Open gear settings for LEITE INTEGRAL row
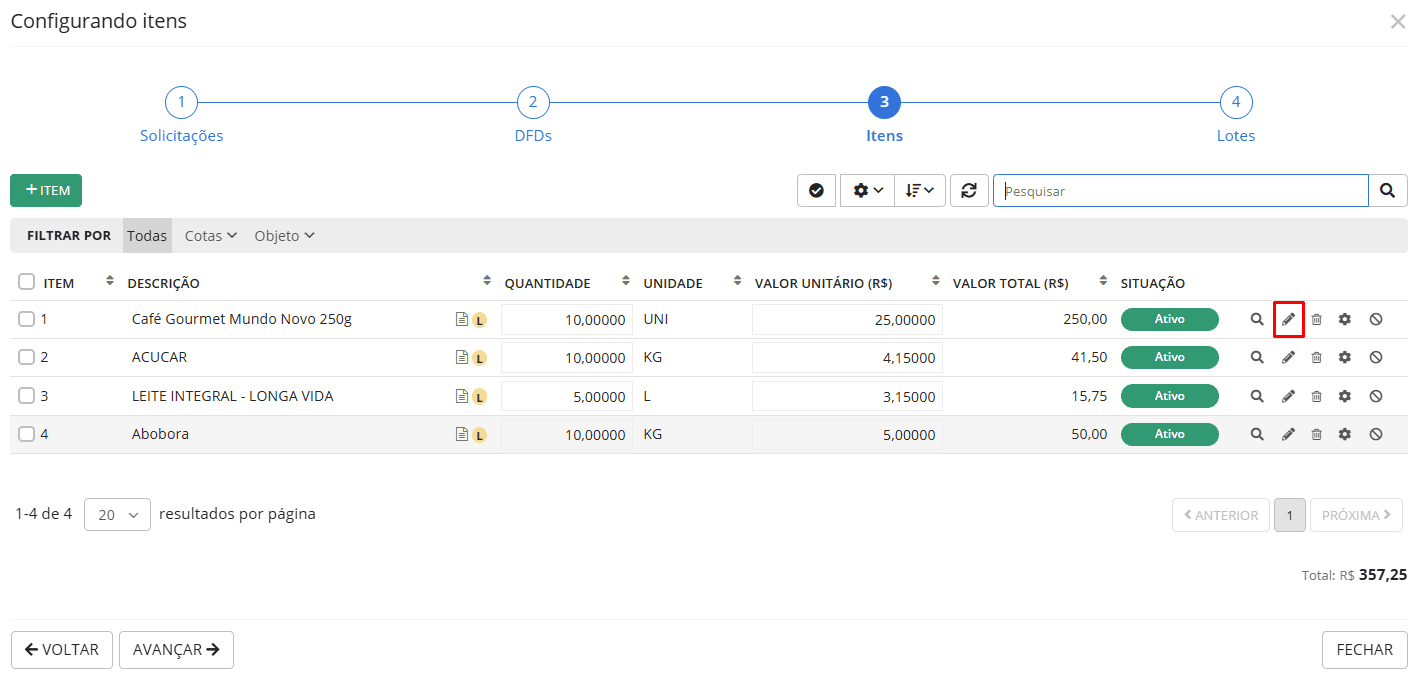Viewport: 1416px width, 675px height. pyautogui.click(x=1345, y=396)
